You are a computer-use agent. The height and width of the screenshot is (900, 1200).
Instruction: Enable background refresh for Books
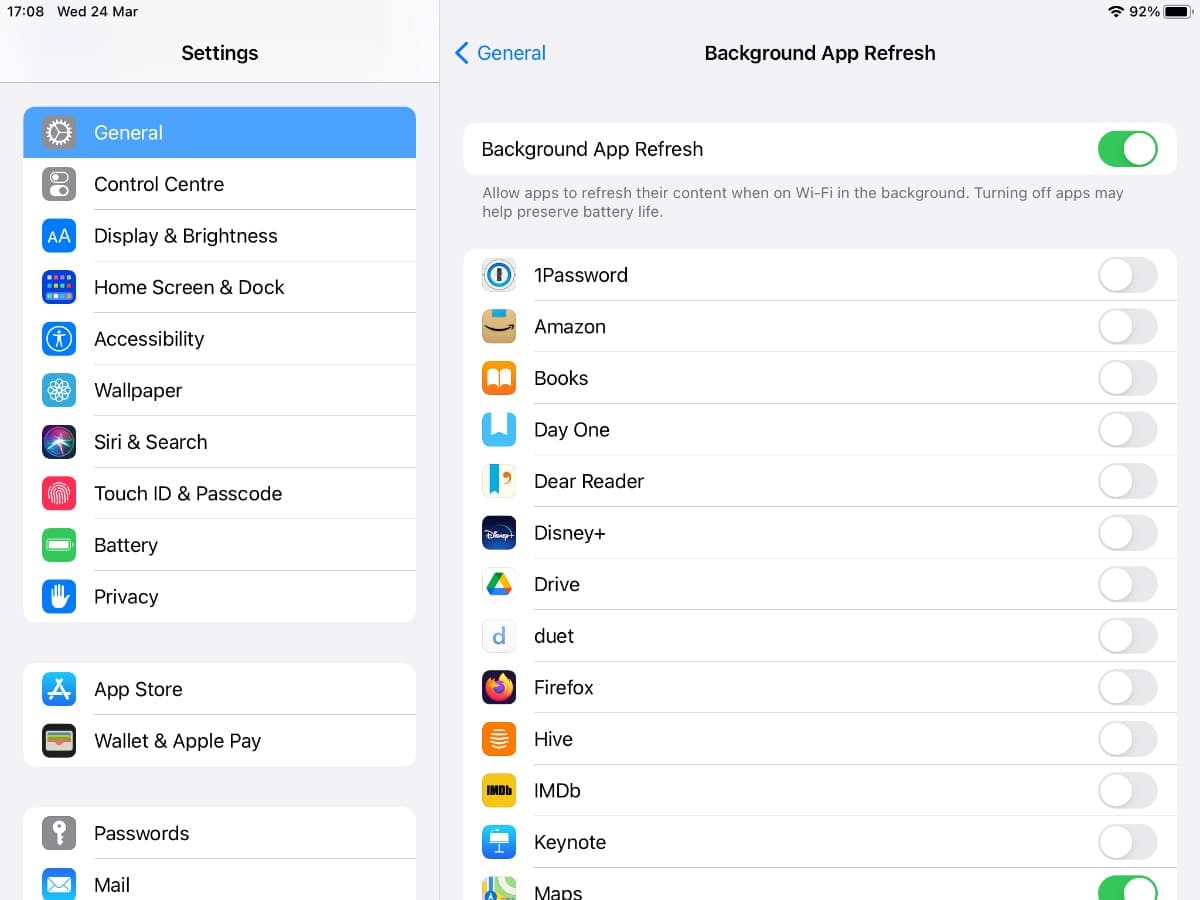(1127, 378)
